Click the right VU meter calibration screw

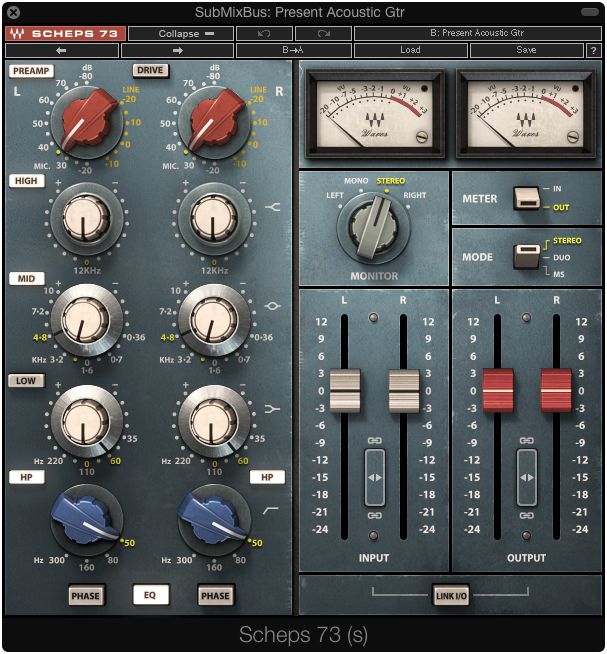point(573,136)
